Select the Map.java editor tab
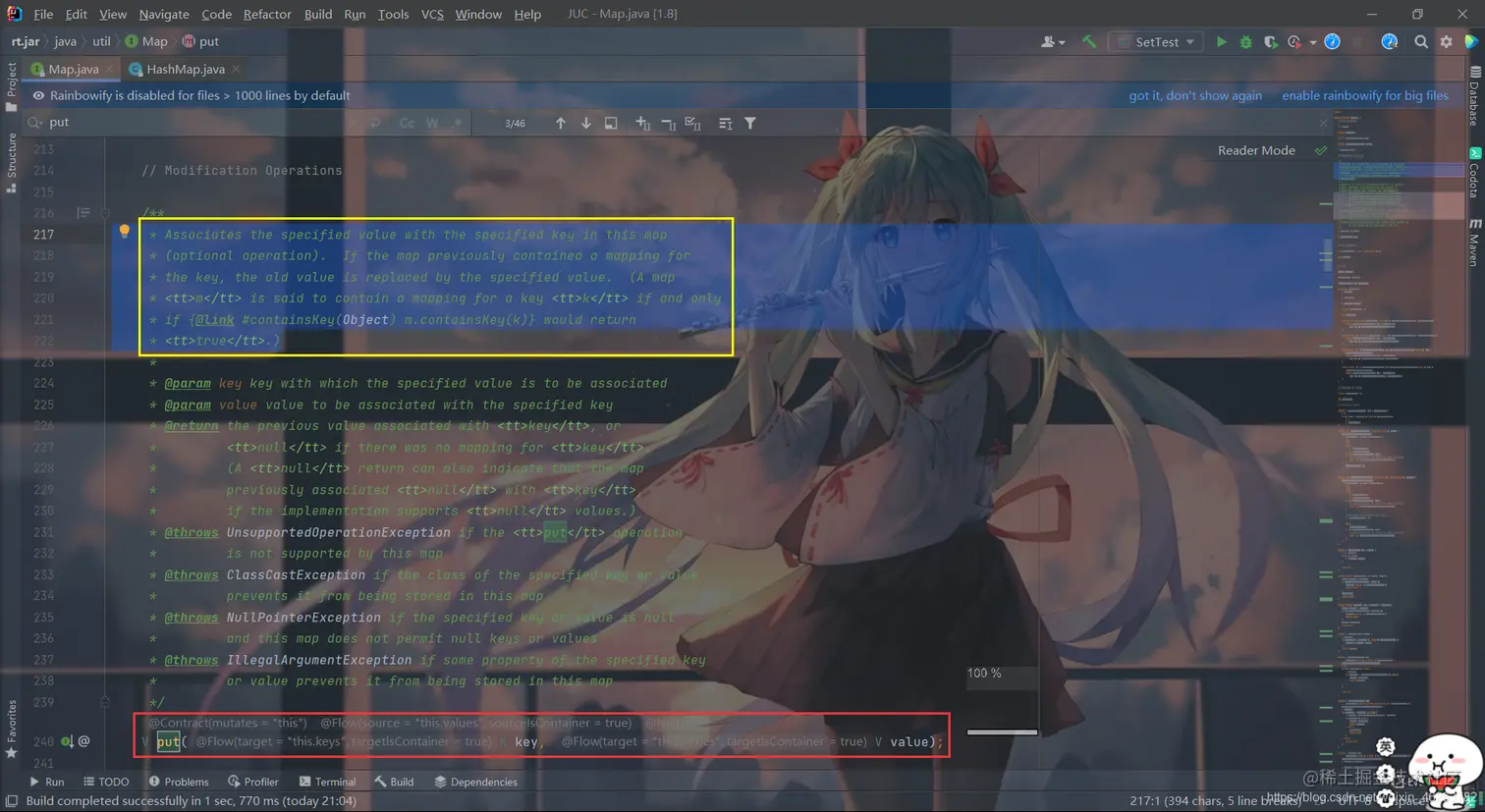The height and width of the screenshot is (812, 1485). tap(73, 69)
